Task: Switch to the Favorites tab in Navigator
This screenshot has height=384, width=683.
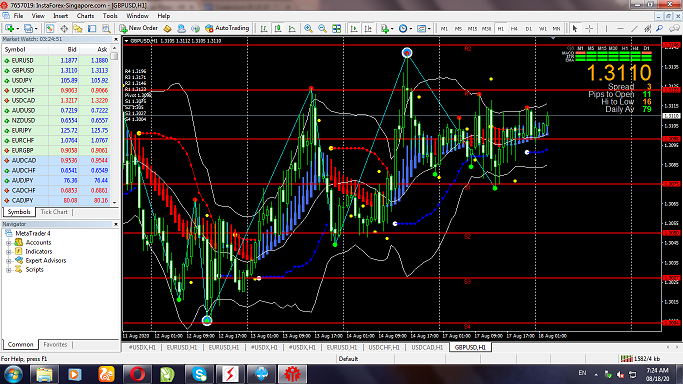Action: [x=55, y=344]
